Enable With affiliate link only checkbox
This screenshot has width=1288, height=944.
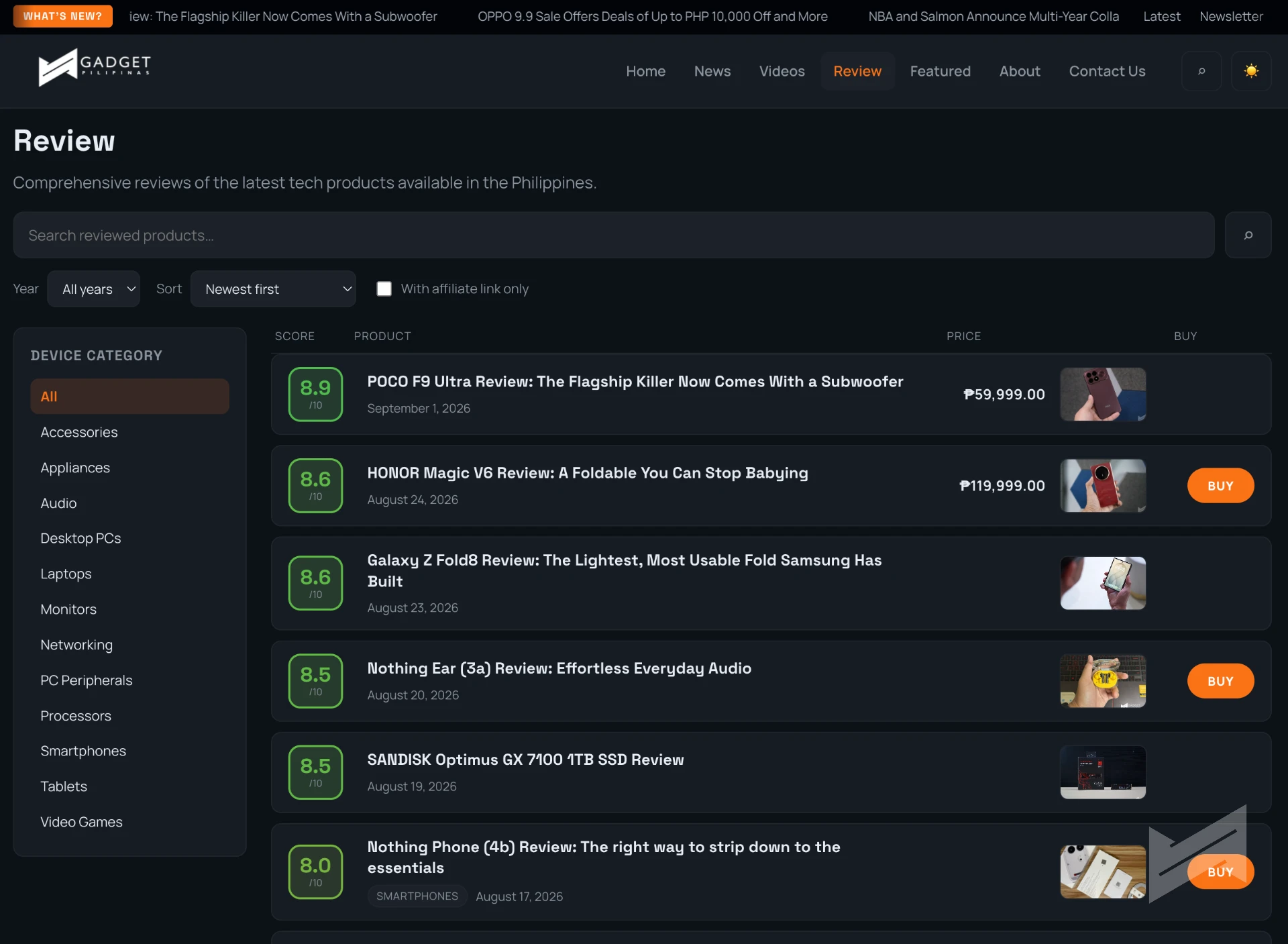pos(384,289)
